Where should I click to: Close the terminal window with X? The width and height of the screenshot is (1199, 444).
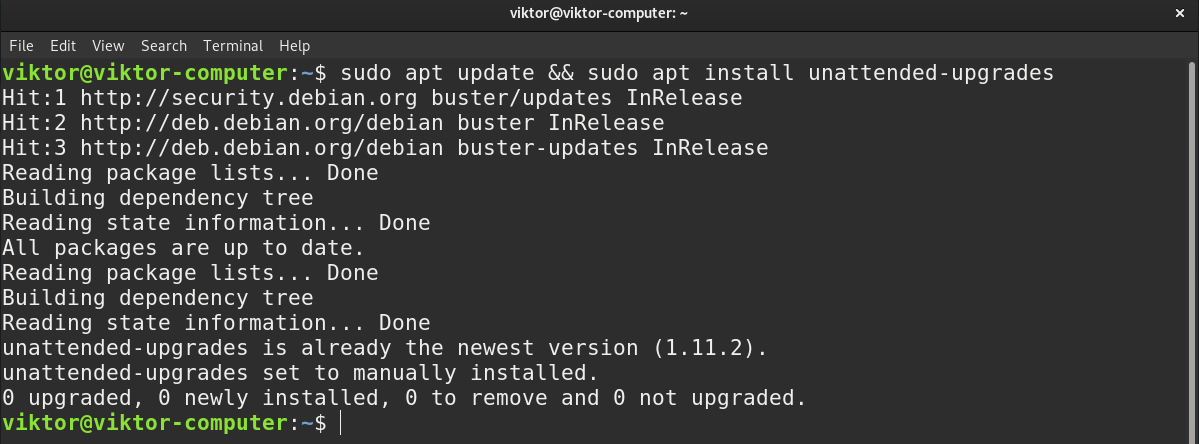[1179, 13]
